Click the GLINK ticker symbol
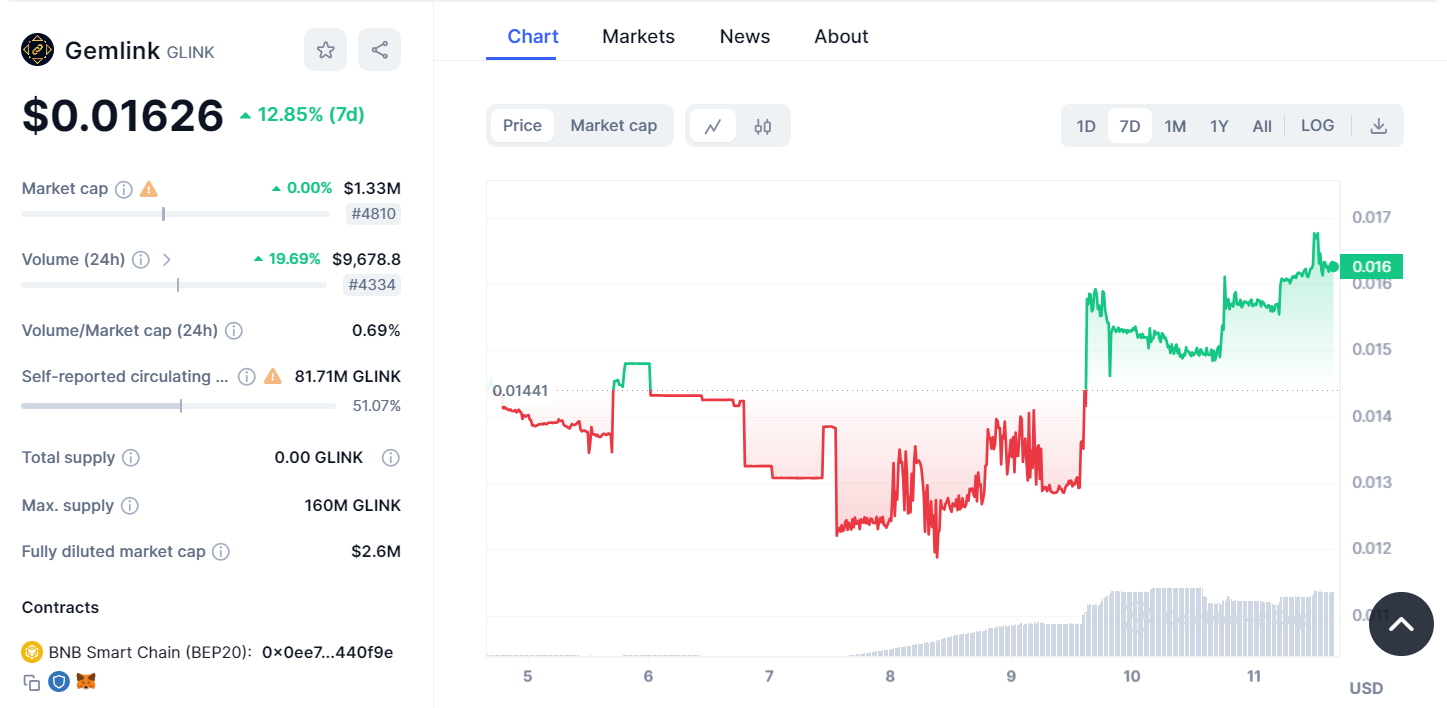Screen dimensions: 1447x708 pyautogui.click(x=191, y=52)
